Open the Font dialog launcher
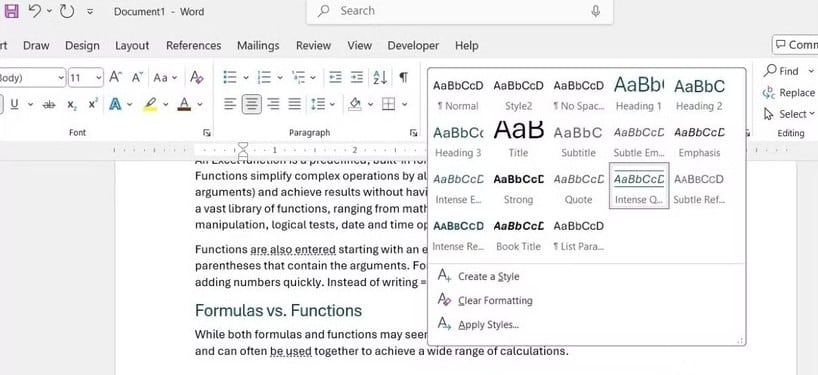The width and height of the screenshot is (818, 375). coord(207,133)
